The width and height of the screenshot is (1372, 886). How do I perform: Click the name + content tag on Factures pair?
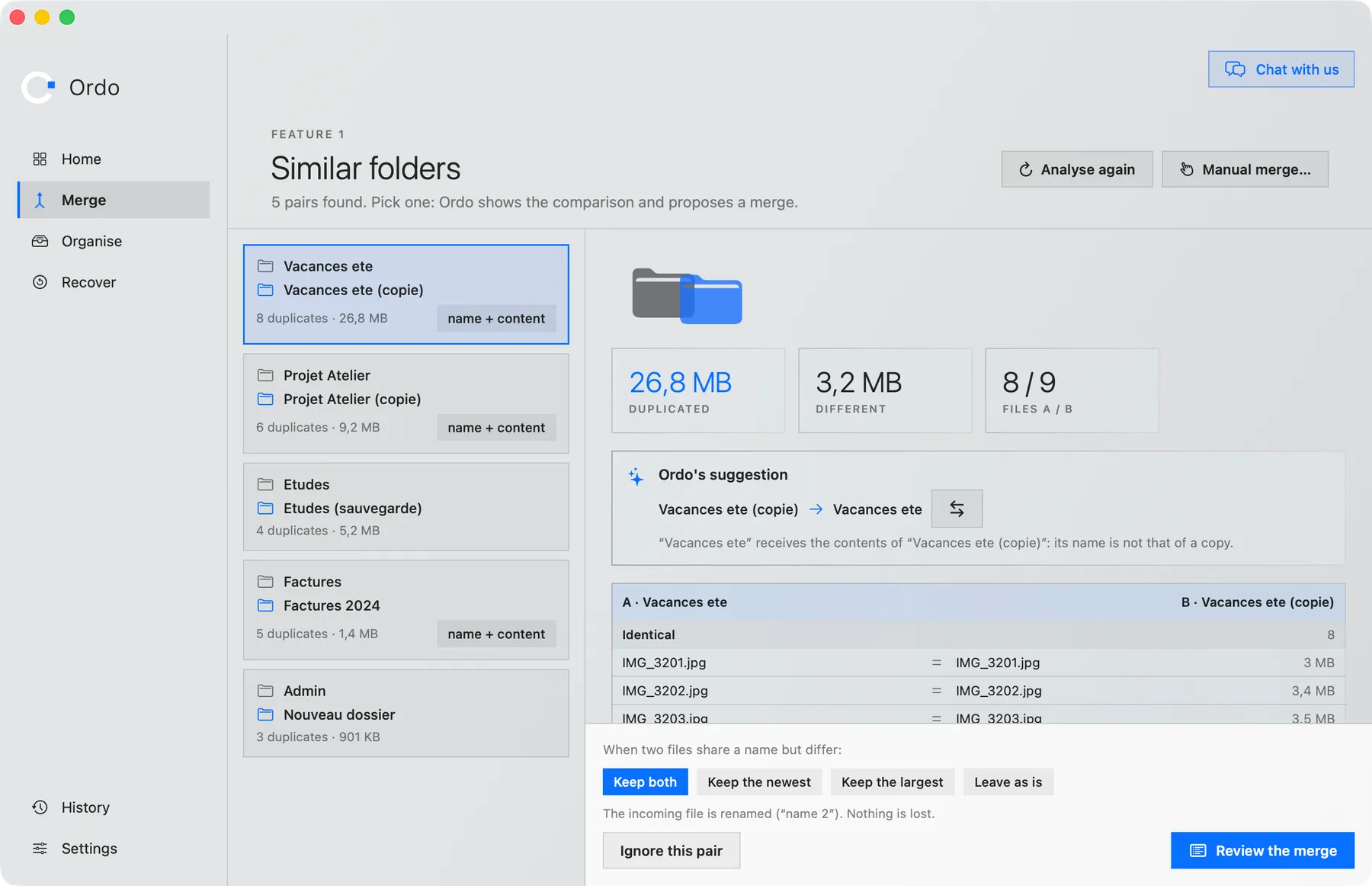click(x=496, y=634)
